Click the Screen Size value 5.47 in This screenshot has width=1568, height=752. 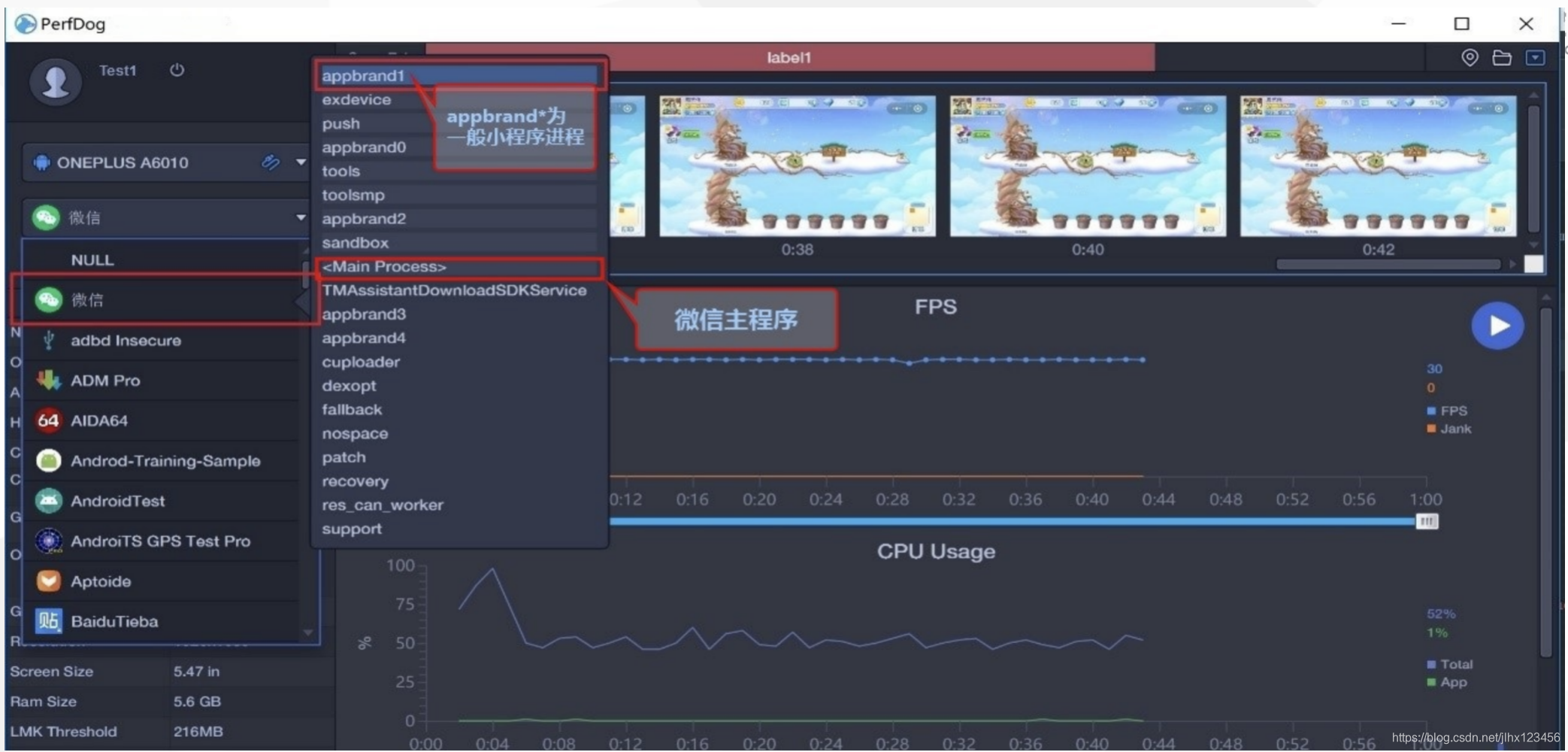click(196, 671)
